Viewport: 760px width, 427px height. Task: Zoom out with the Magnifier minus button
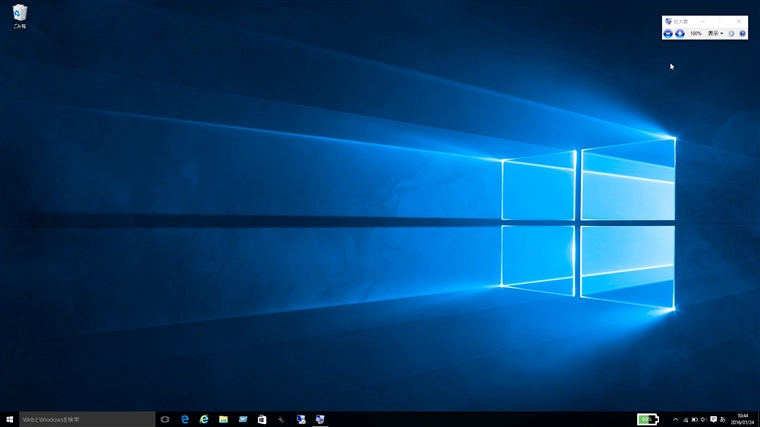[x=668, y=33]
